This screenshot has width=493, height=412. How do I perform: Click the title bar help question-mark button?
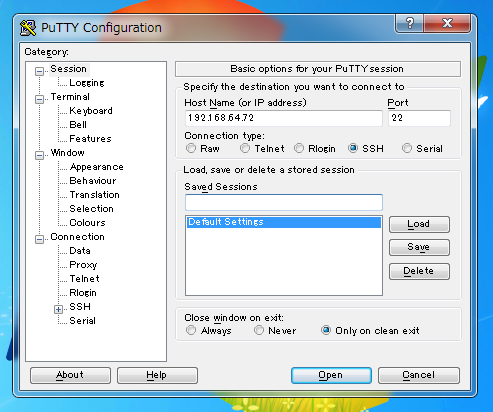[x=410, y=23]
